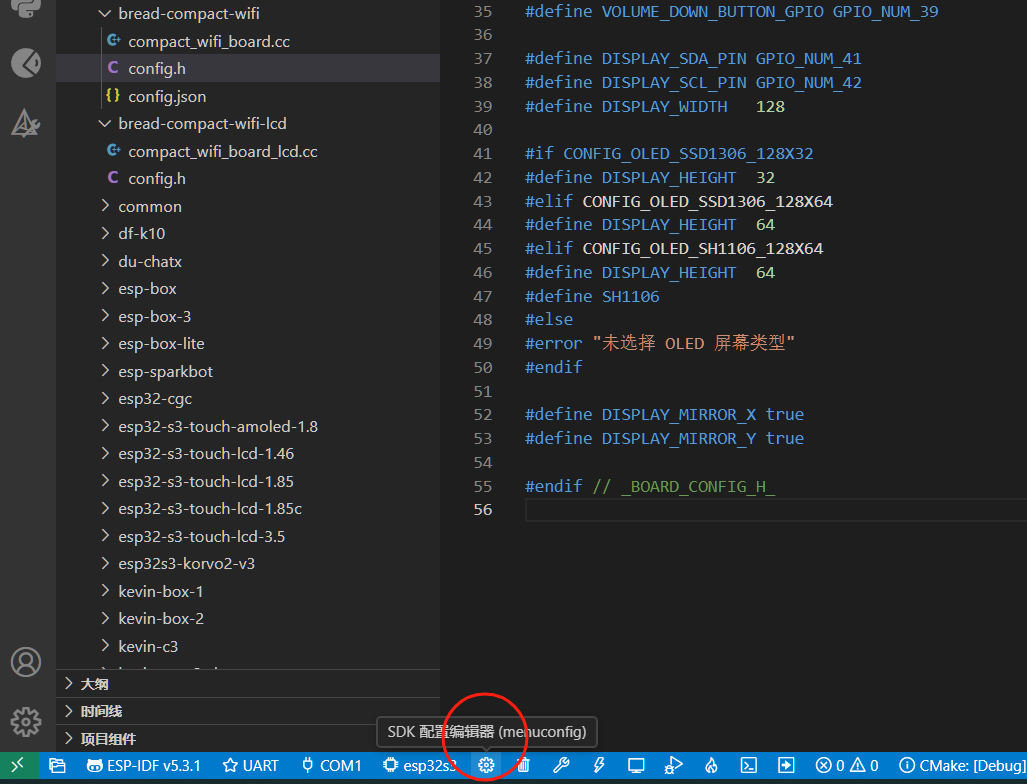The height and width of the screenshot is (784, 1027).
Task: Open SDK configuration editor gear icon
Action: (x=486, y=765)
